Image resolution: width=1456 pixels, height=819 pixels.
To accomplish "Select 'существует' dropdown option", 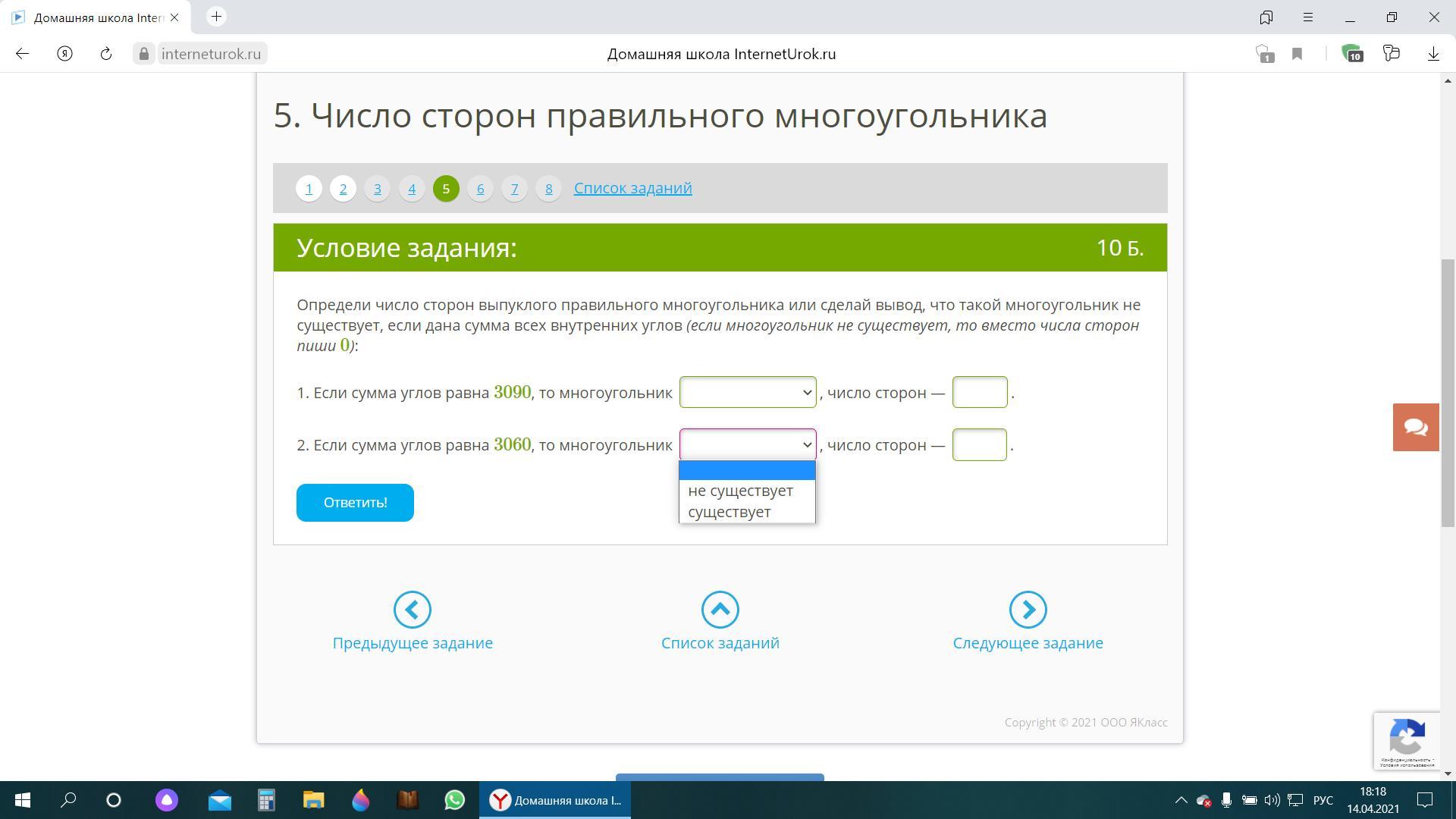I will coord(729,512).
